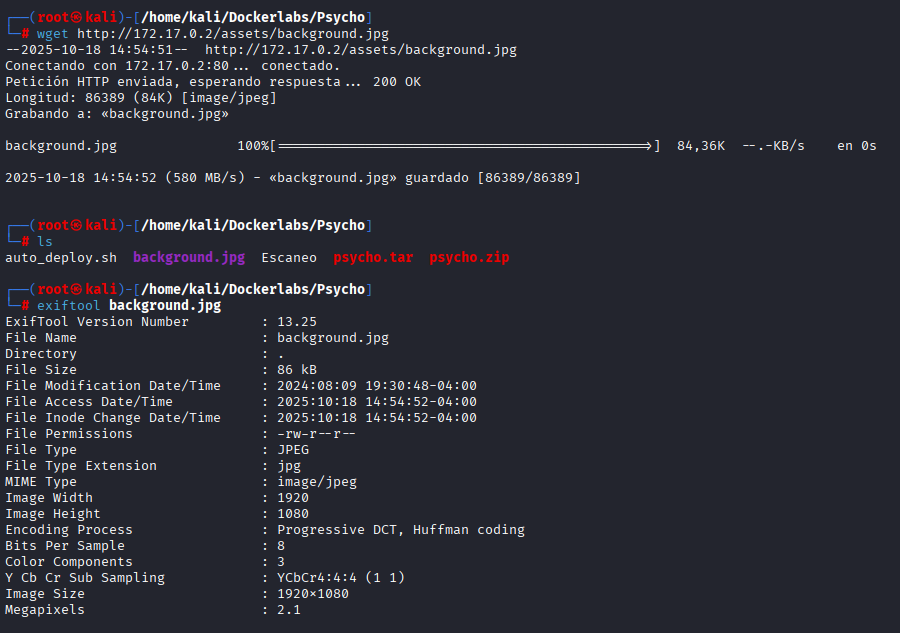Click the red psycho.zip file name
This screenshot has height=633, width=900.
point(469,257)
